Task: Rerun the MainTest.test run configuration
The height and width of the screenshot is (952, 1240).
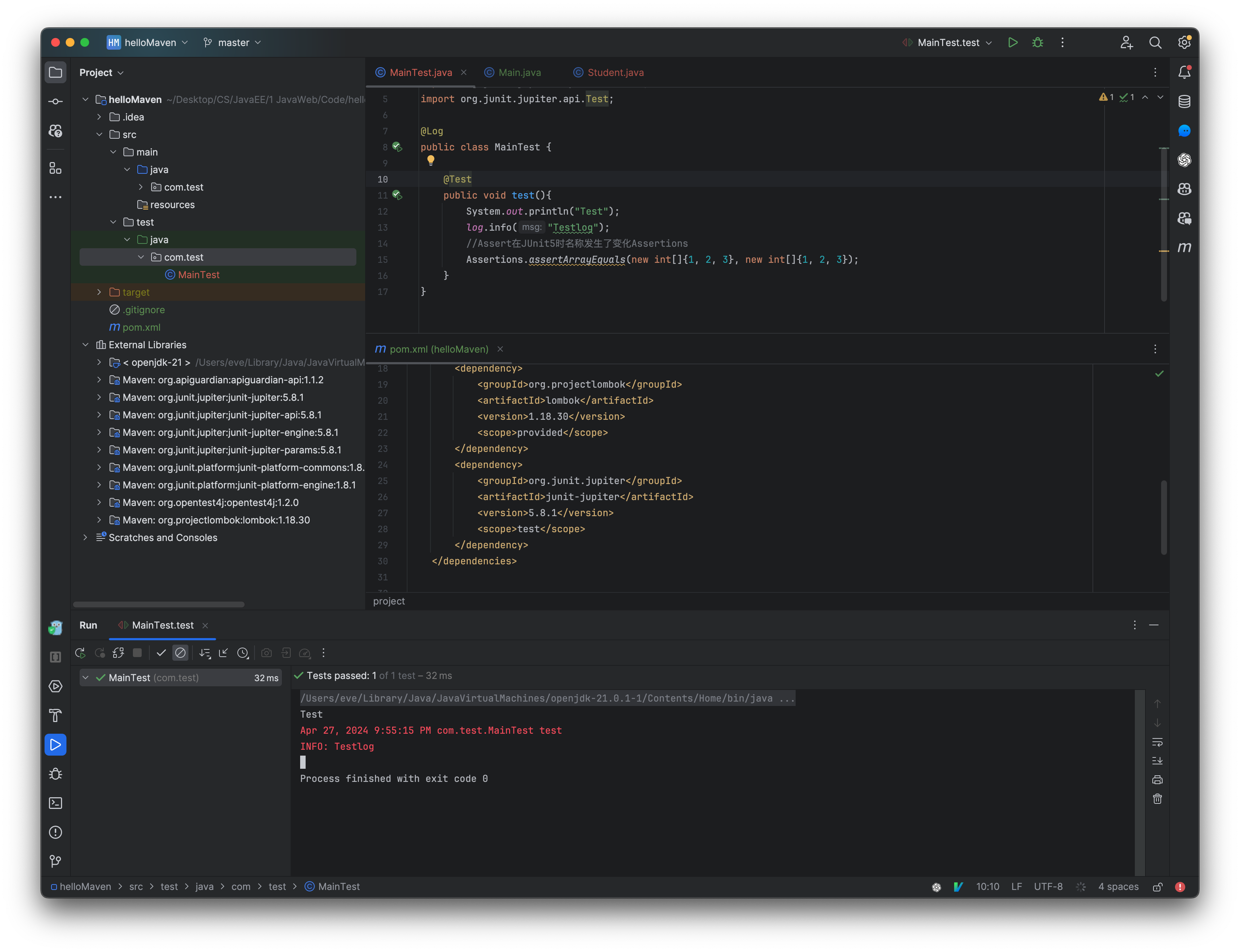Action: (x=80, y=653)
